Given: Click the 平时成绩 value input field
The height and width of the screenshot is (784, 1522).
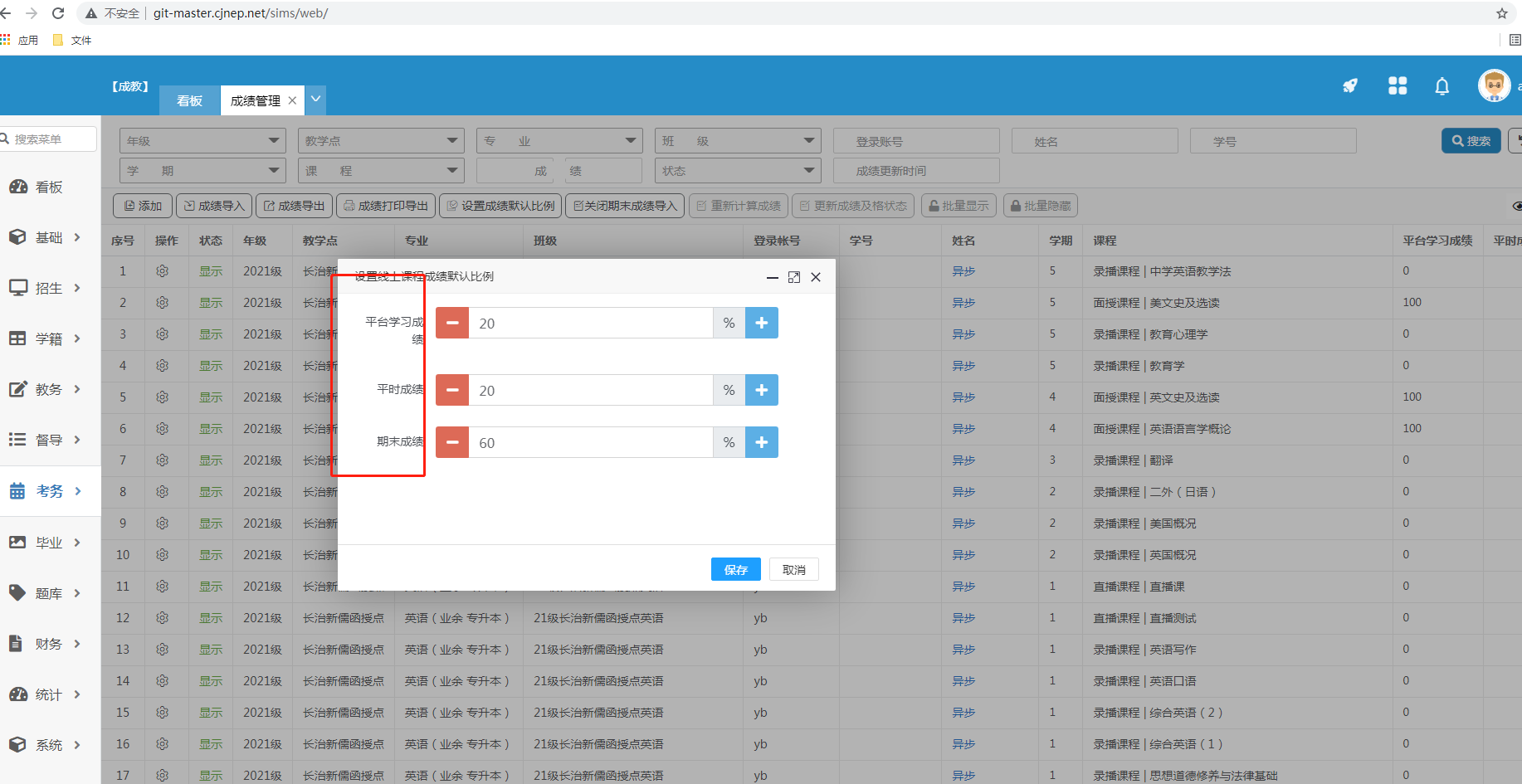Looking at the screenshot, I should point(590,390).
